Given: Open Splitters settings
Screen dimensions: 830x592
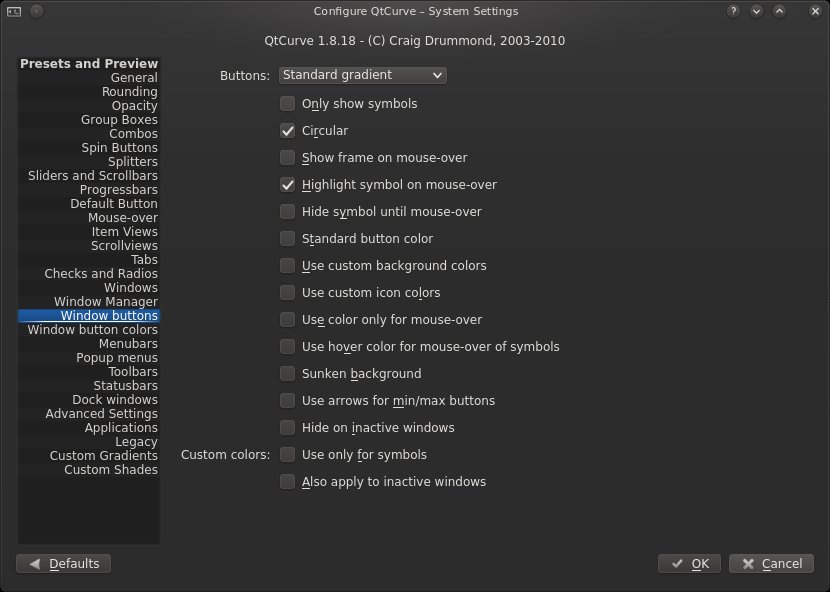Looking at the screenshot, I should tap(89, 162).
